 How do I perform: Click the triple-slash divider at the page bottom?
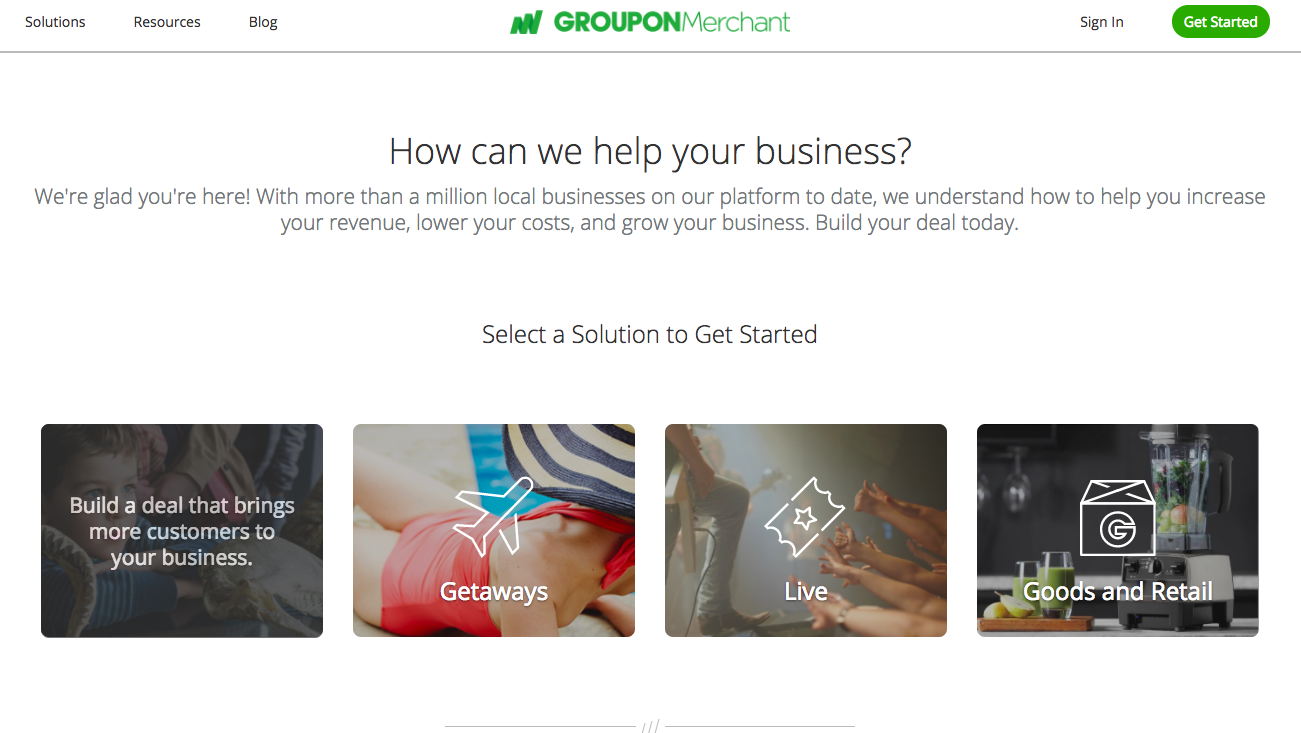(x=650, y=726)
